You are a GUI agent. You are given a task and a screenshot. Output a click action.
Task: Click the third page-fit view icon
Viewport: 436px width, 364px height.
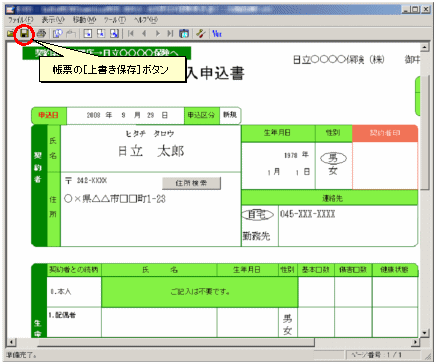[114, 34]
